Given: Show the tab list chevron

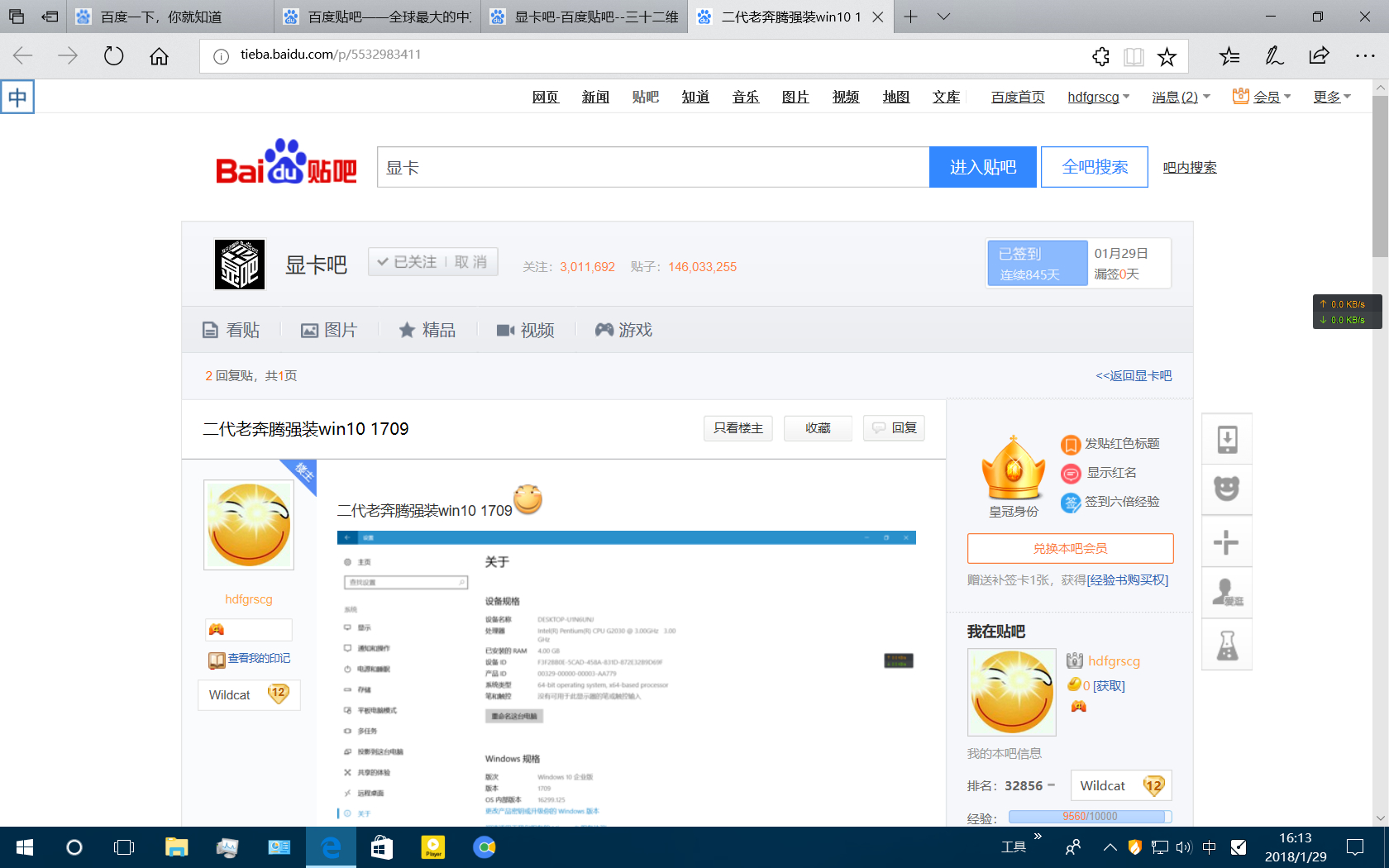Looking at the screenshot, I should click(943, 17).
